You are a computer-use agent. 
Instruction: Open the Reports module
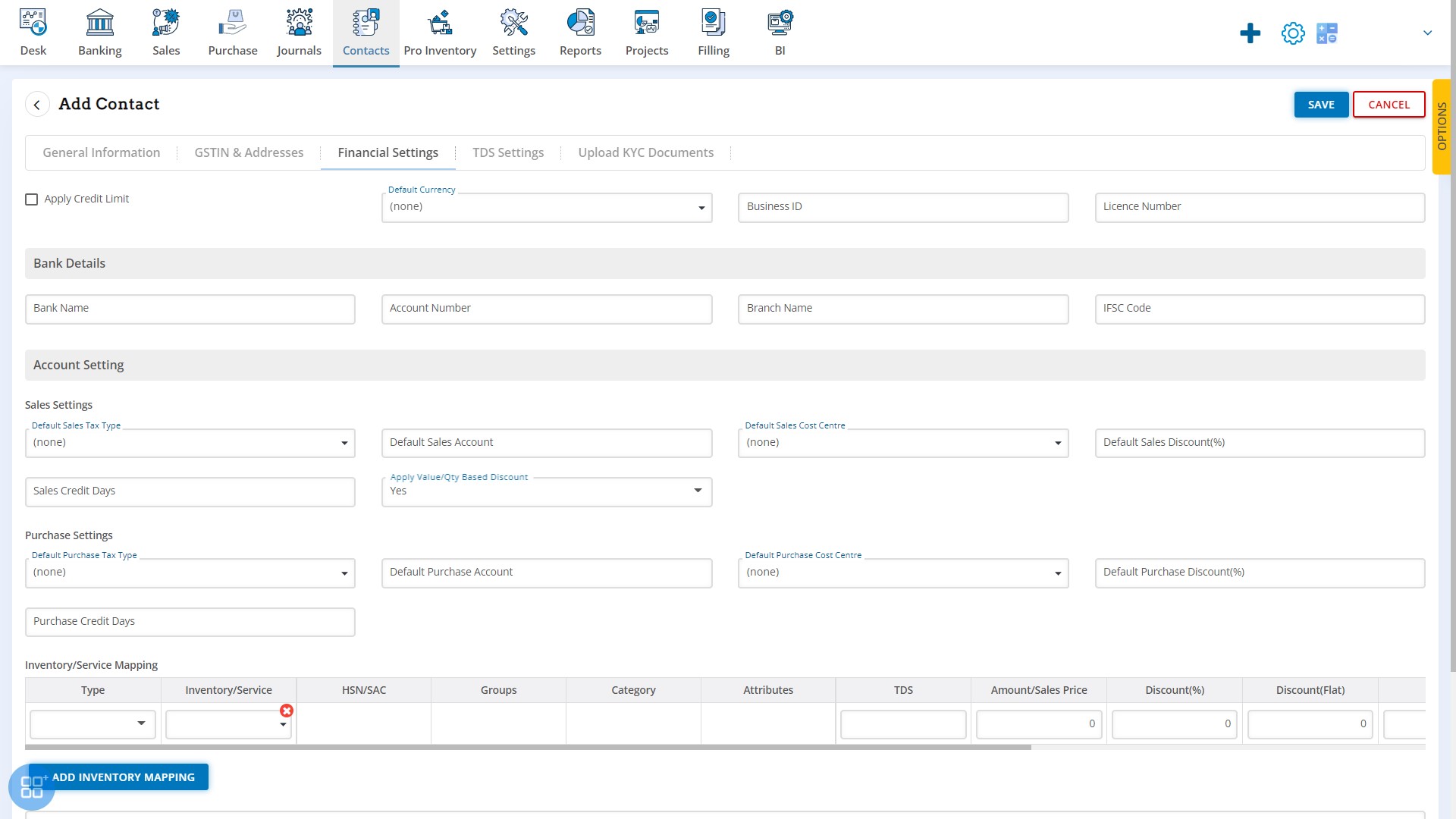click(581, 32)
